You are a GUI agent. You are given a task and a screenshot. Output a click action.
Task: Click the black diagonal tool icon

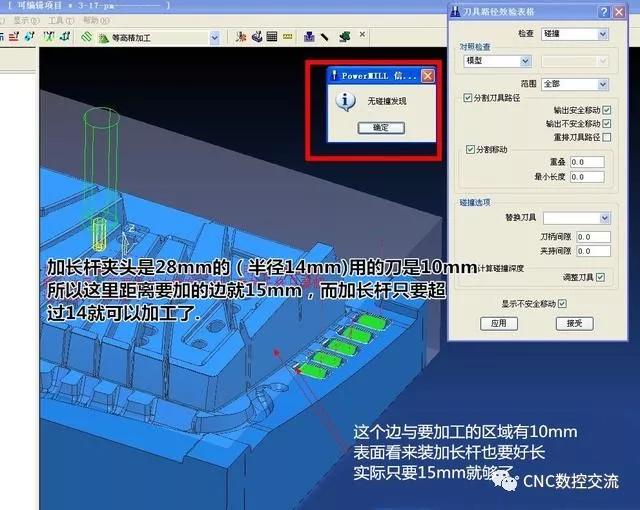click(x=324, y=37)
